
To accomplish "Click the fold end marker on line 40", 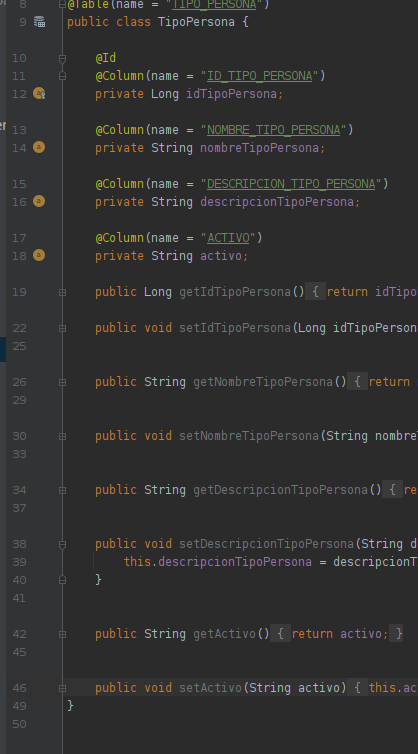I will (x=62, y=580).
